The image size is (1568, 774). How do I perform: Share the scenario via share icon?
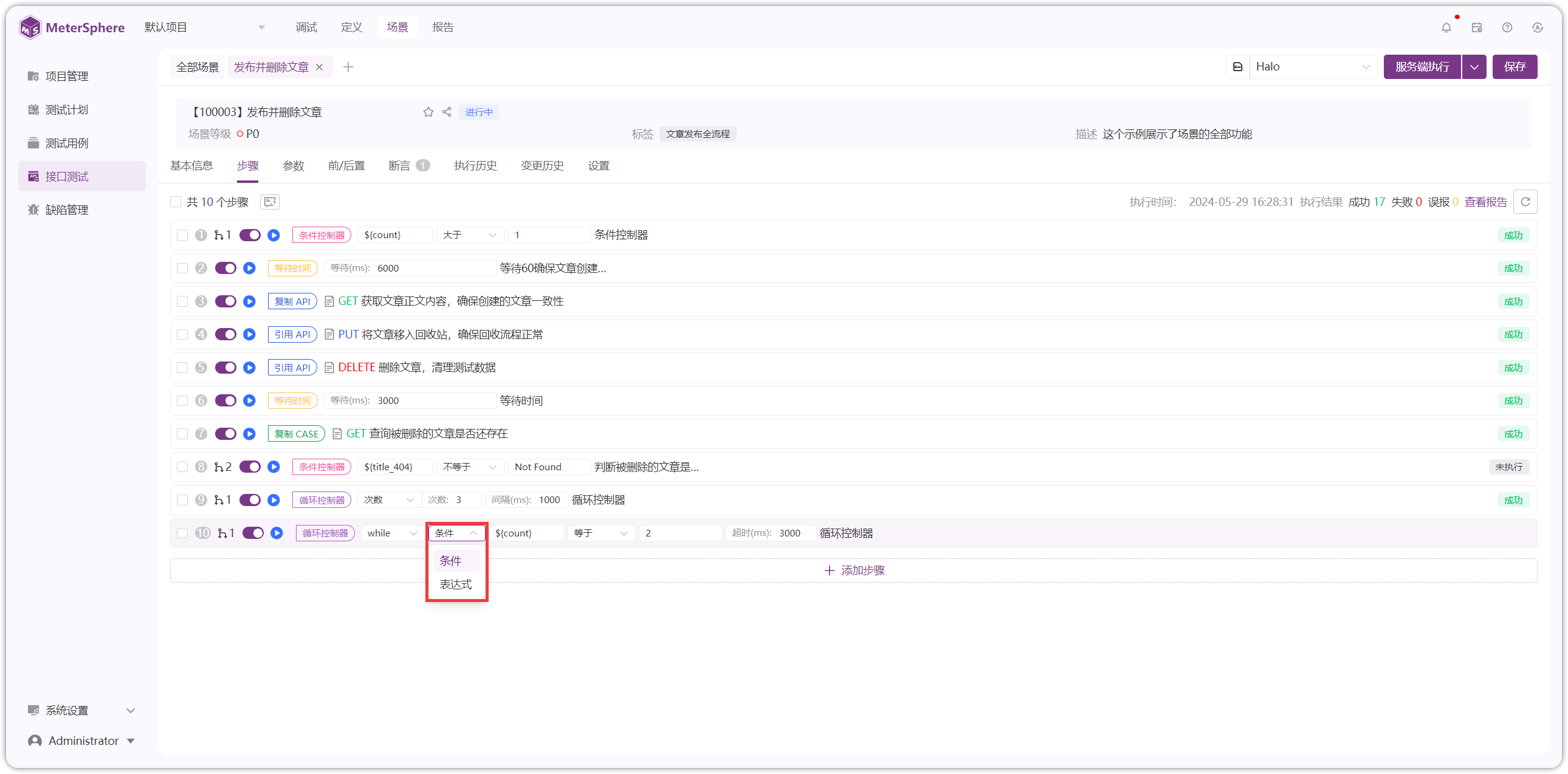pos(447,112)
